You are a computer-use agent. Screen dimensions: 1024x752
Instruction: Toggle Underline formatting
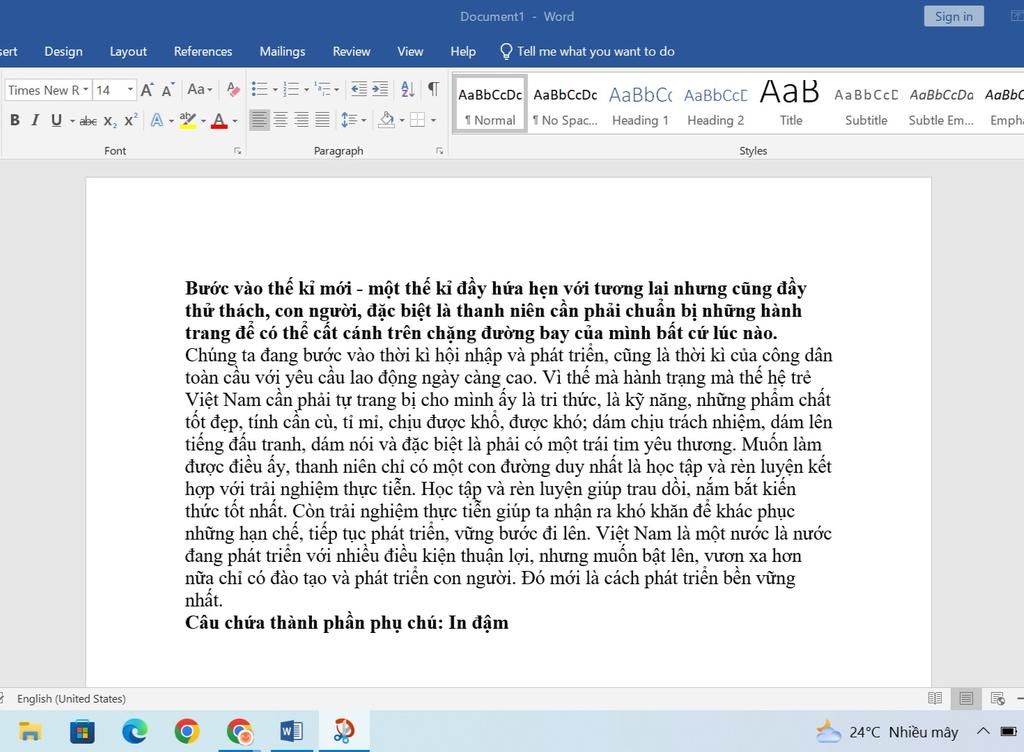(x=56, y=120)
